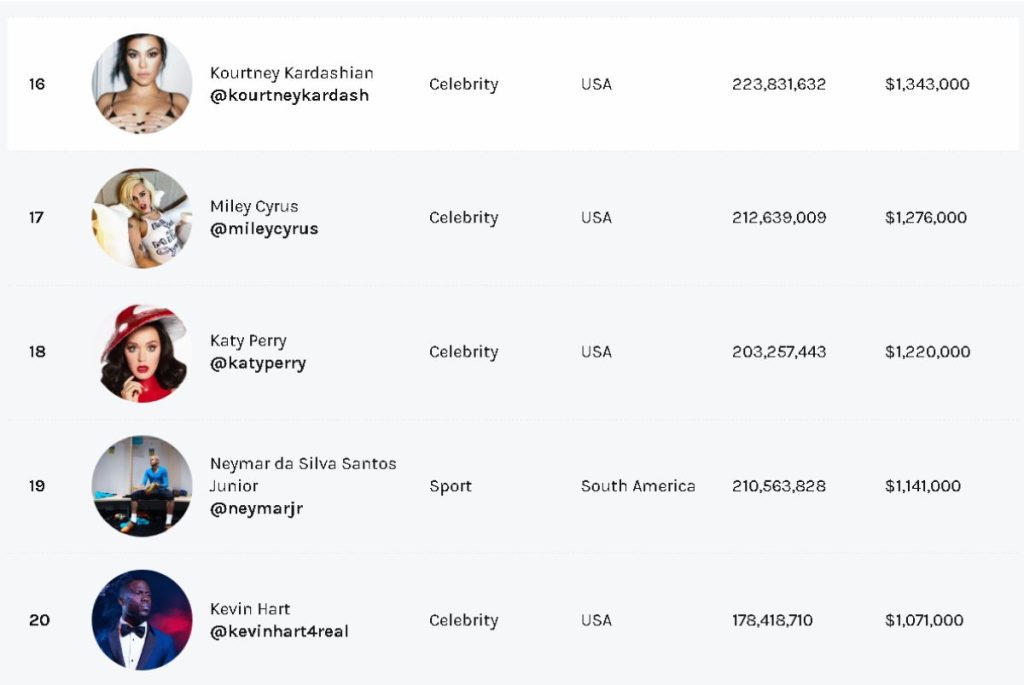This screenshot has width=1024, height=685.
Task: Select the Kourtney Kardashian name text
Action: 291,73
